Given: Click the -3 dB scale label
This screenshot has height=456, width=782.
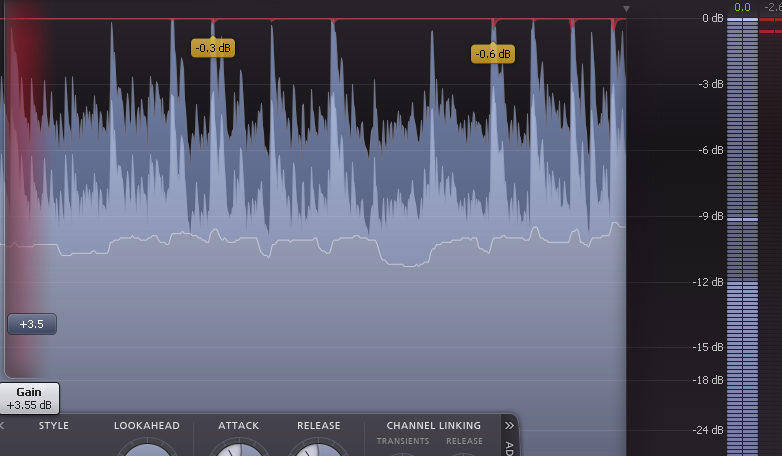Looking at the screenshot, I should click(711, 84).
